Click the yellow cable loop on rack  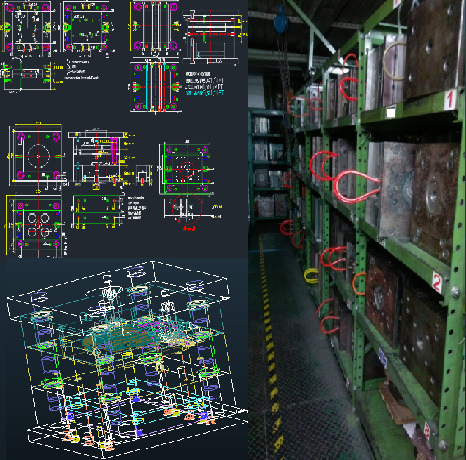311,276
